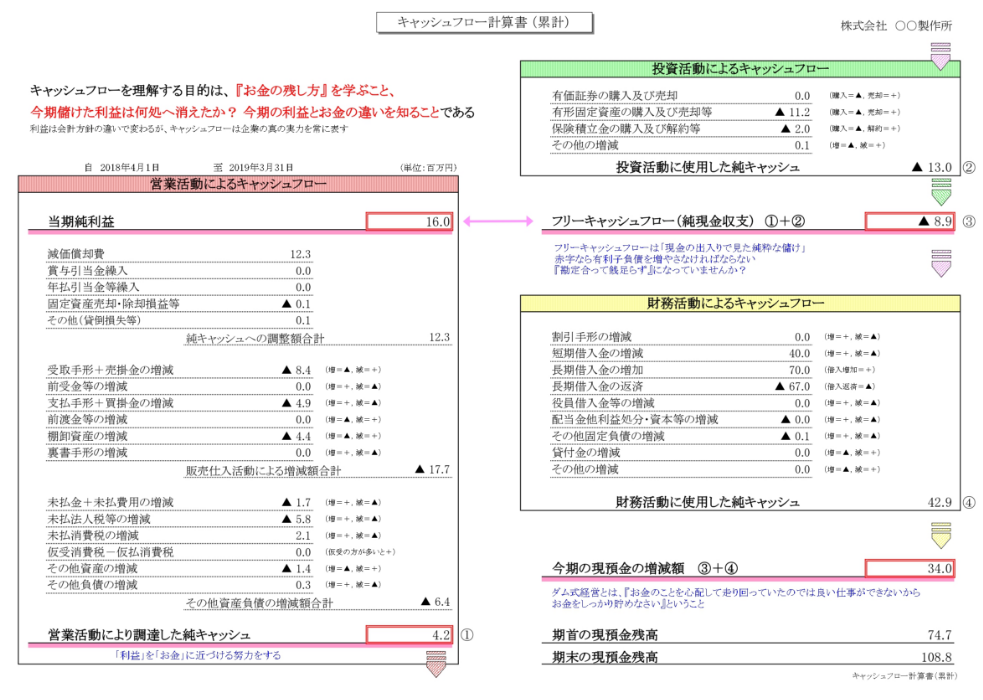Image resolution: width=983 pixels, height=700 pixels.
Task: Select the その他負債の増減 row label
Action: point(93,585)
